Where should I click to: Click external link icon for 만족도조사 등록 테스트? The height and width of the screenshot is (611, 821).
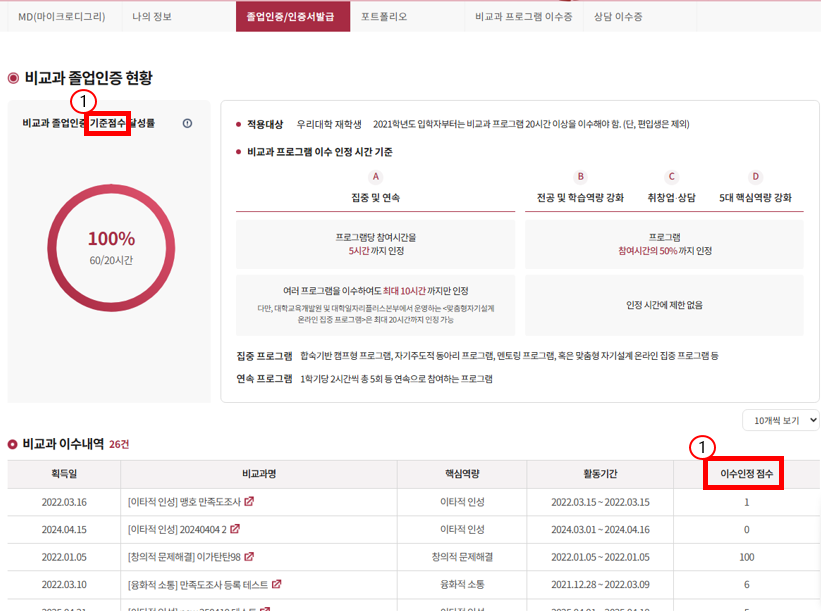pos(276,584)
